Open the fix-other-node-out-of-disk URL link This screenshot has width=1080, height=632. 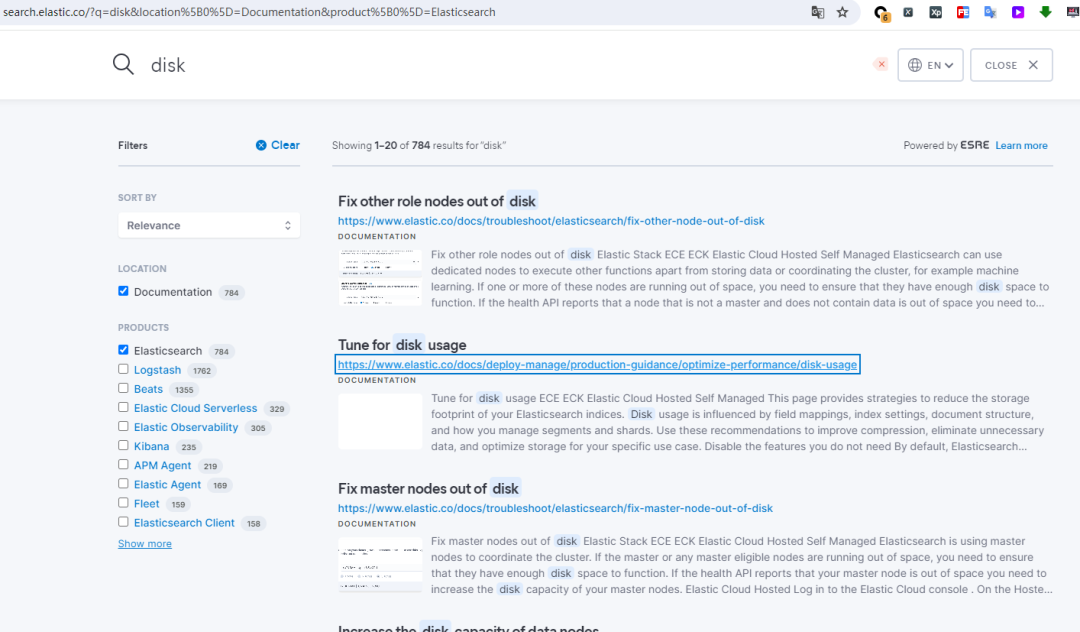[551, 221]
